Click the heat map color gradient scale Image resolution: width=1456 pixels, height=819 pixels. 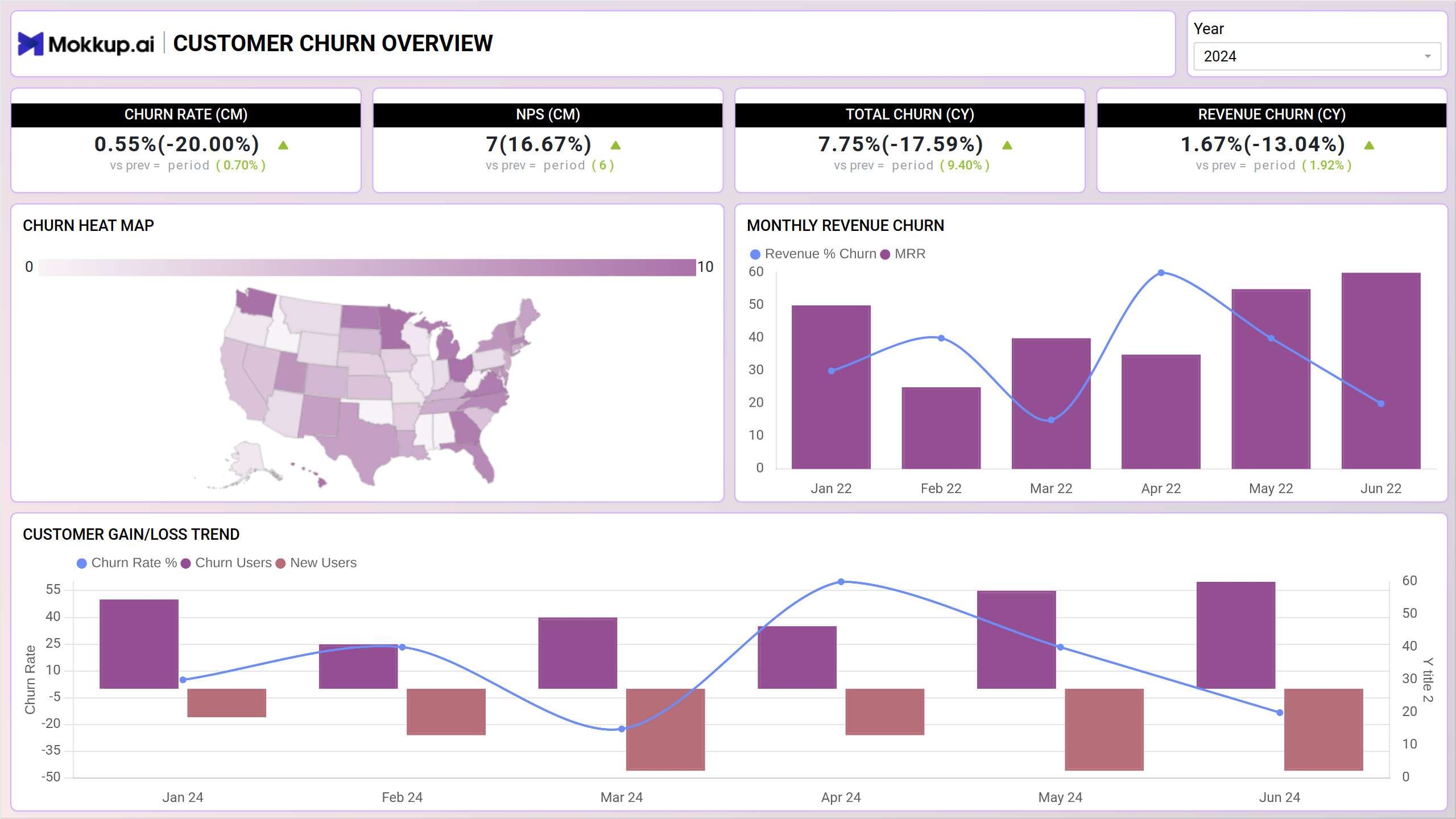367,267
